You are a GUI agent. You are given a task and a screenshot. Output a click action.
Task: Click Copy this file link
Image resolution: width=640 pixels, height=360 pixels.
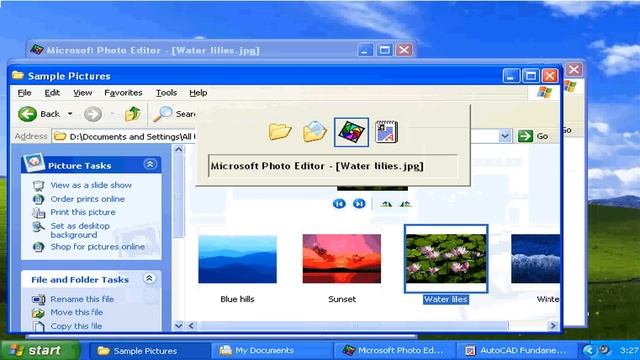pos(76,326)
